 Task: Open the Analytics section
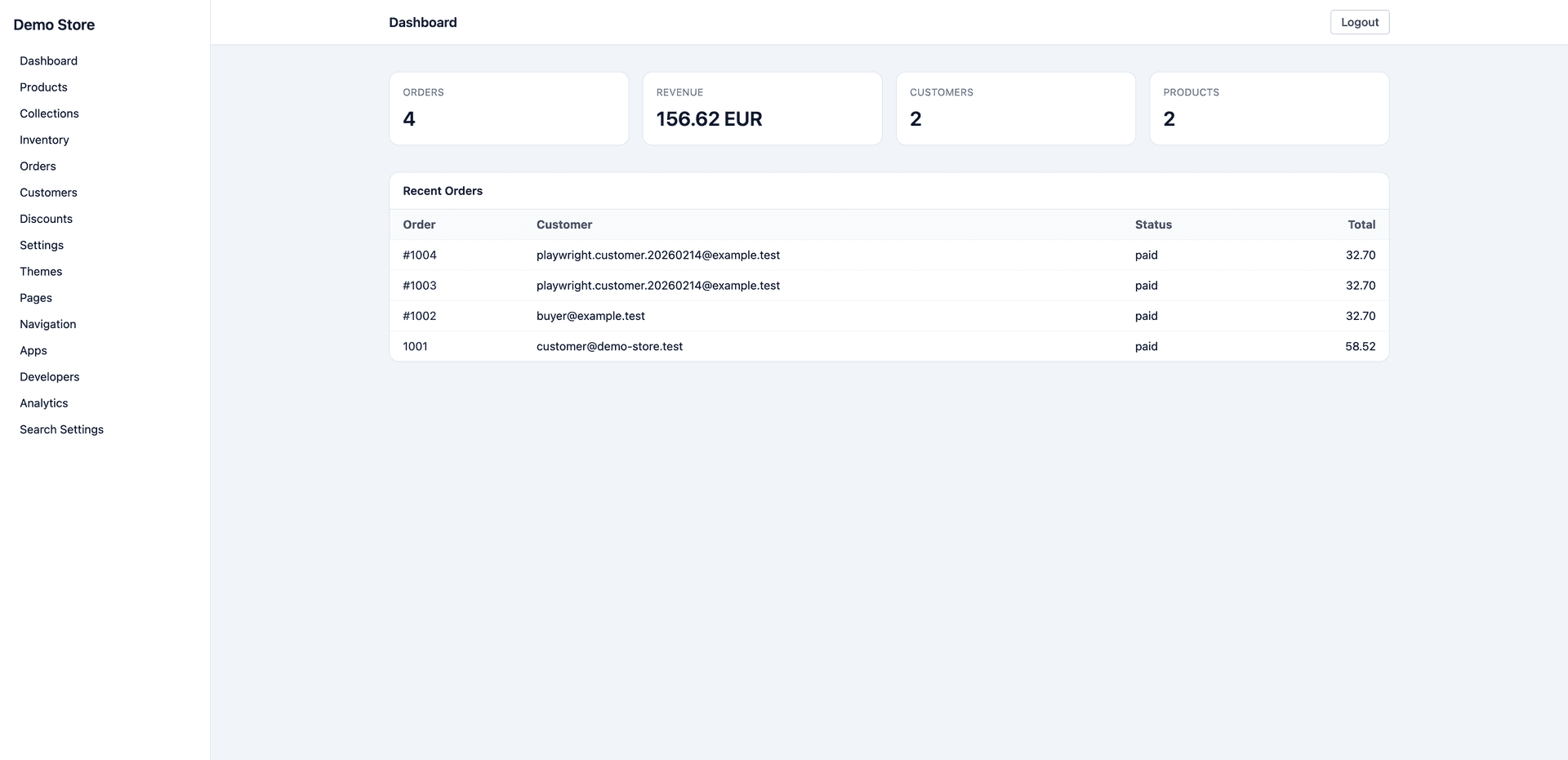[43, 402]
